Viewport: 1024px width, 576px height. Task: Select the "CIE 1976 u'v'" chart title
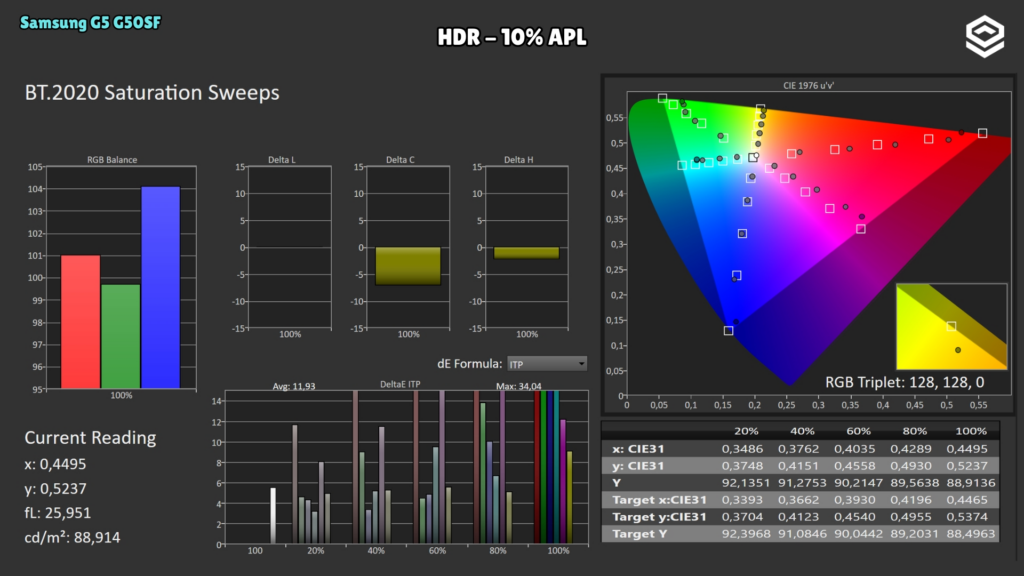click(808, 86)
